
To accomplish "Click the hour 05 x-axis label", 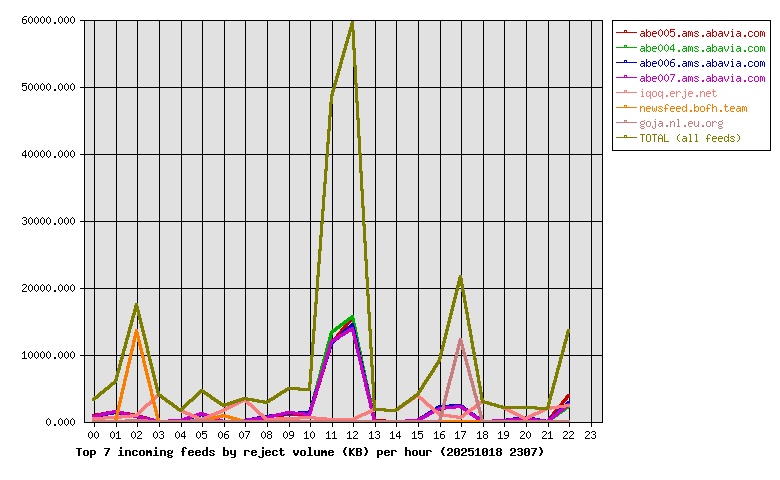I will pos(201,435).
